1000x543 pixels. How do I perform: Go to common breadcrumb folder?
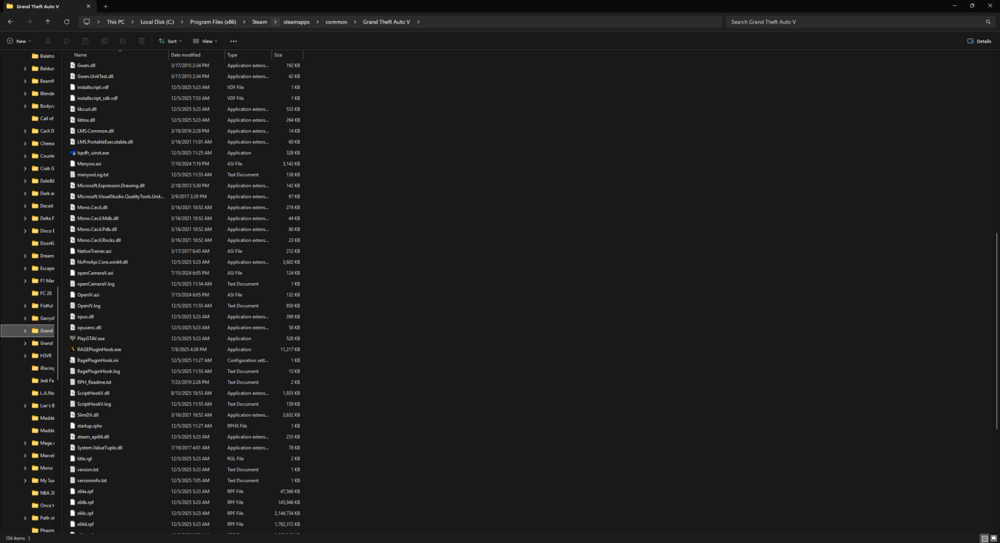pyautogui.click(x=336, y=22)
